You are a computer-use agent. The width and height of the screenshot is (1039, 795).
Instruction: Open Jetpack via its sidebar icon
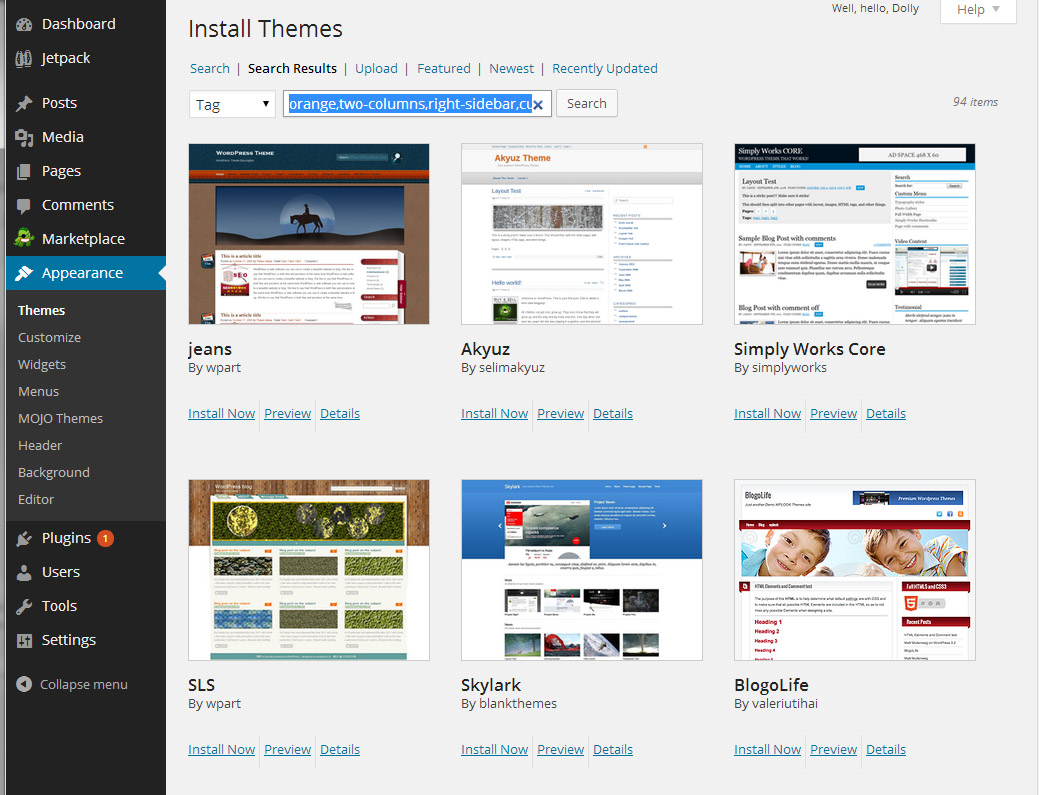coord(24,58)
